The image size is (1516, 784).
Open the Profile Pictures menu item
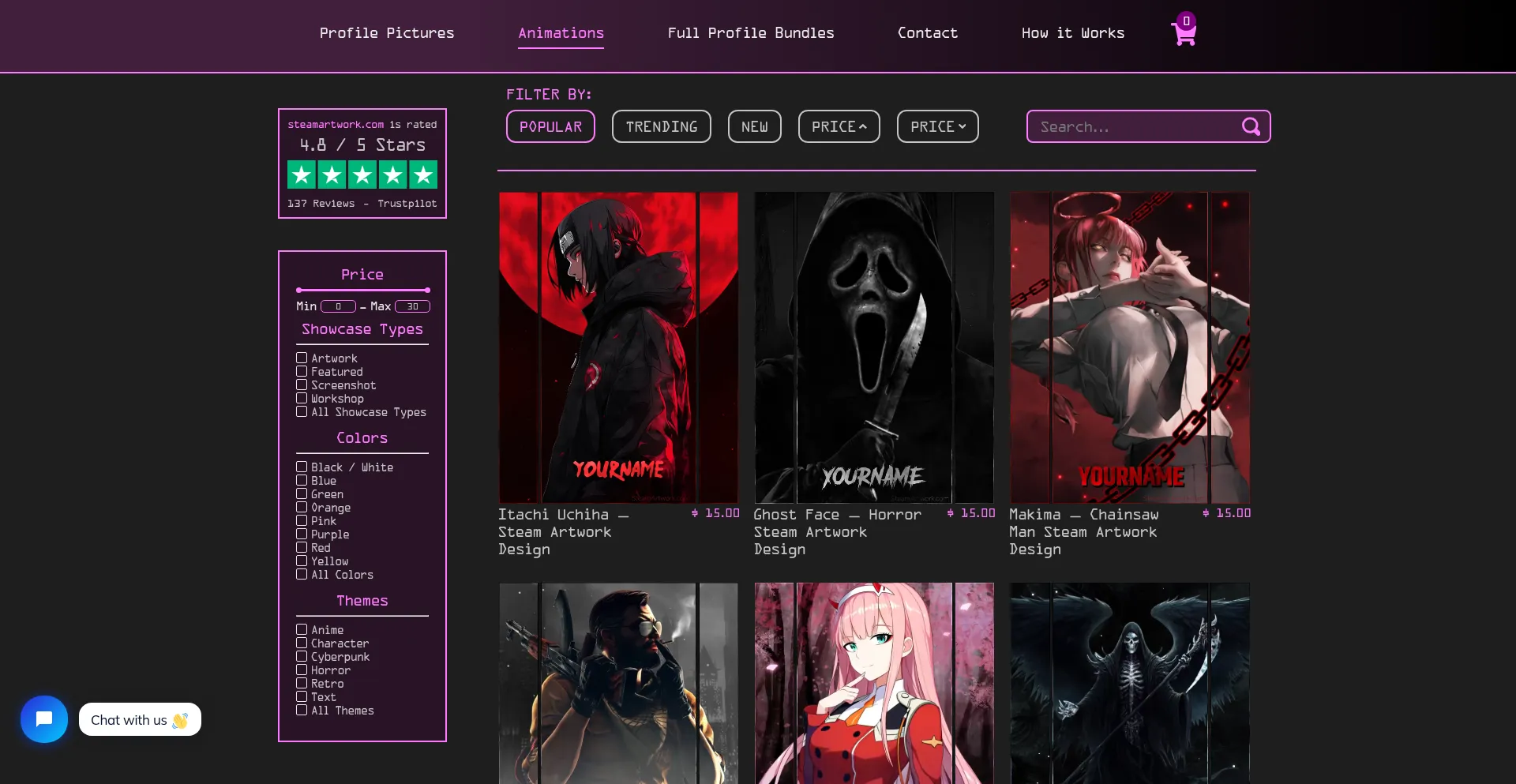(387, 33)
